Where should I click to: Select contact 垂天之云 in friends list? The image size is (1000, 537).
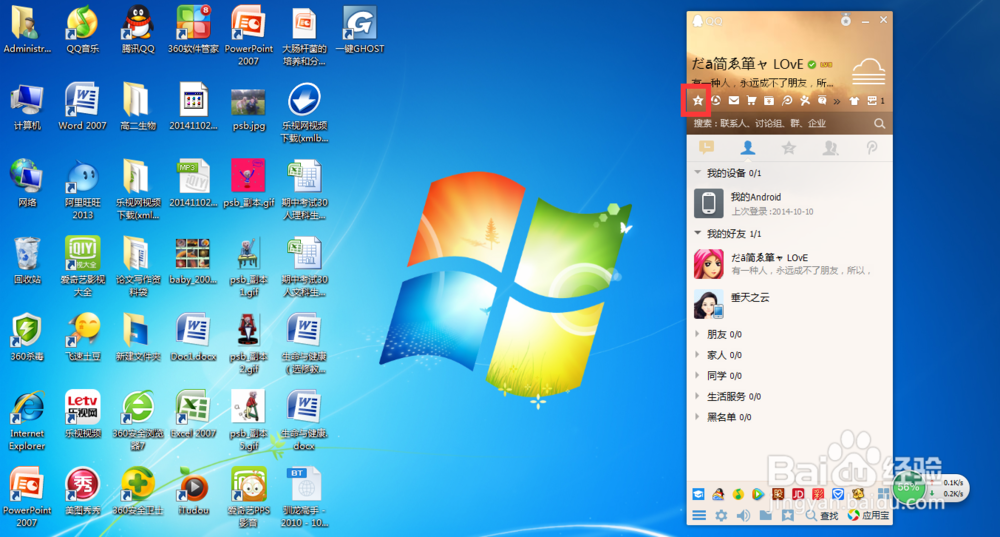click(790, 304)
